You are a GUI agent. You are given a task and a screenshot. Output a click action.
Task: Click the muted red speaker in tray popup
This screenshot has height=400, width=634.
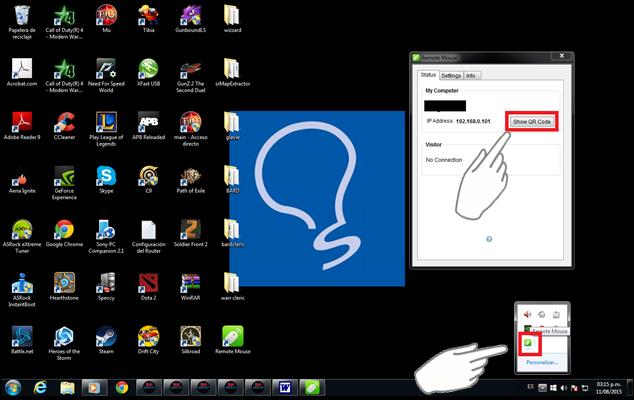527,314
